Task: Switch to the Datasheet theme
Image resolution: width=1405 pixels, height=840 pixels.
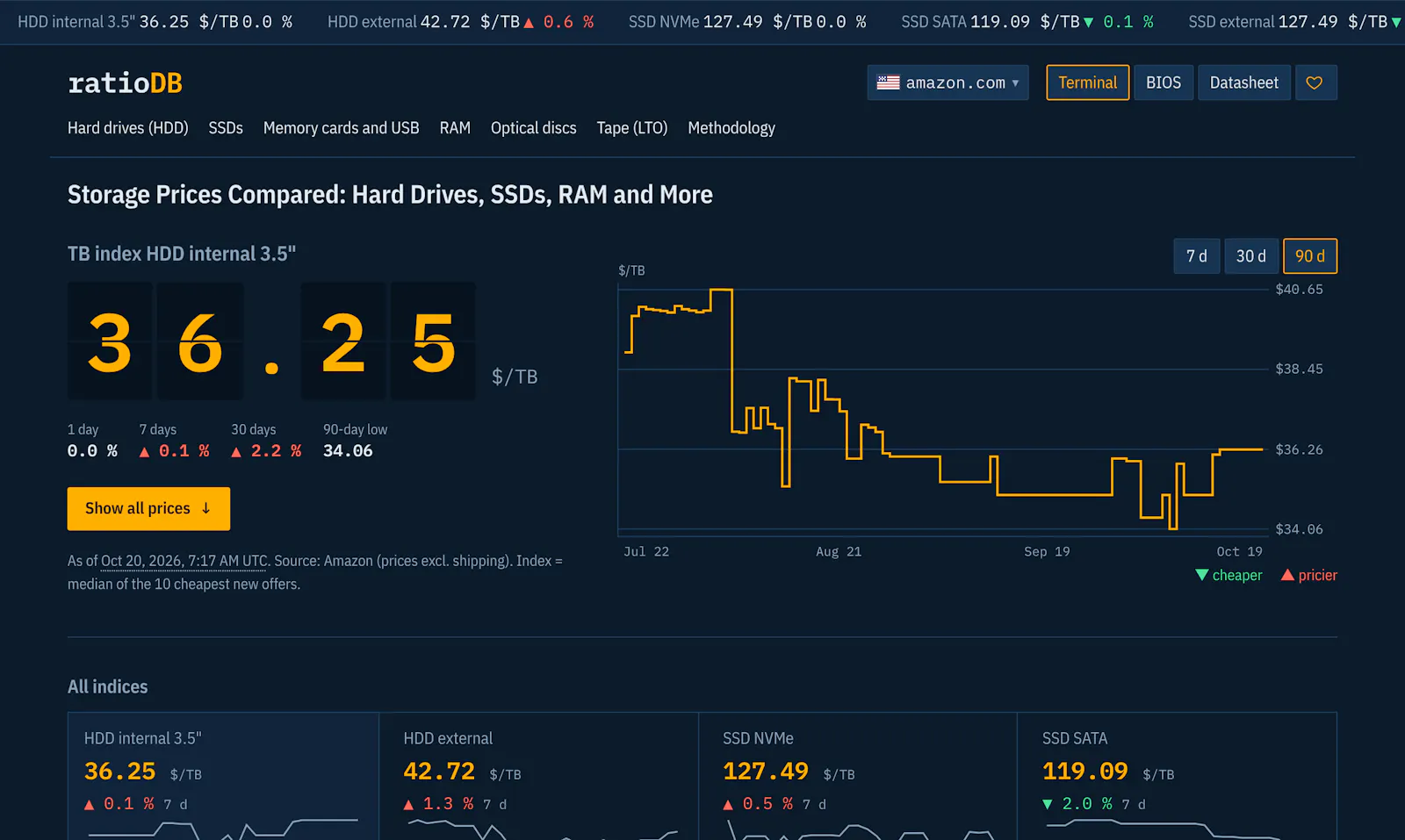Action: [x=1243, y=83]
